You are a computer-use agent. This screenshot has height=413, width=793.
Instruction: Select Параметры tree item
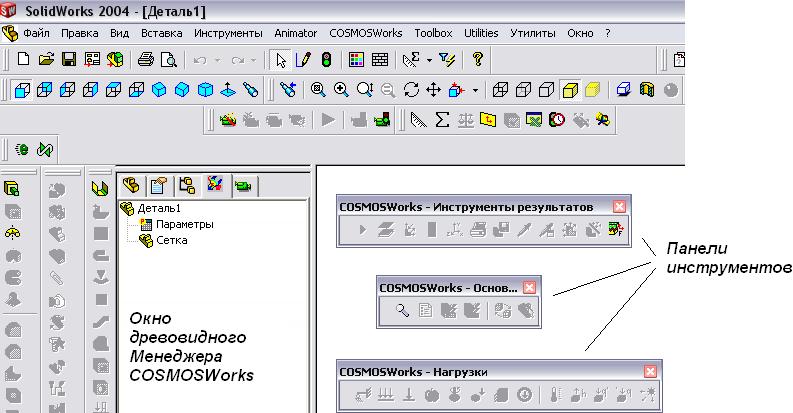(185, 224)
